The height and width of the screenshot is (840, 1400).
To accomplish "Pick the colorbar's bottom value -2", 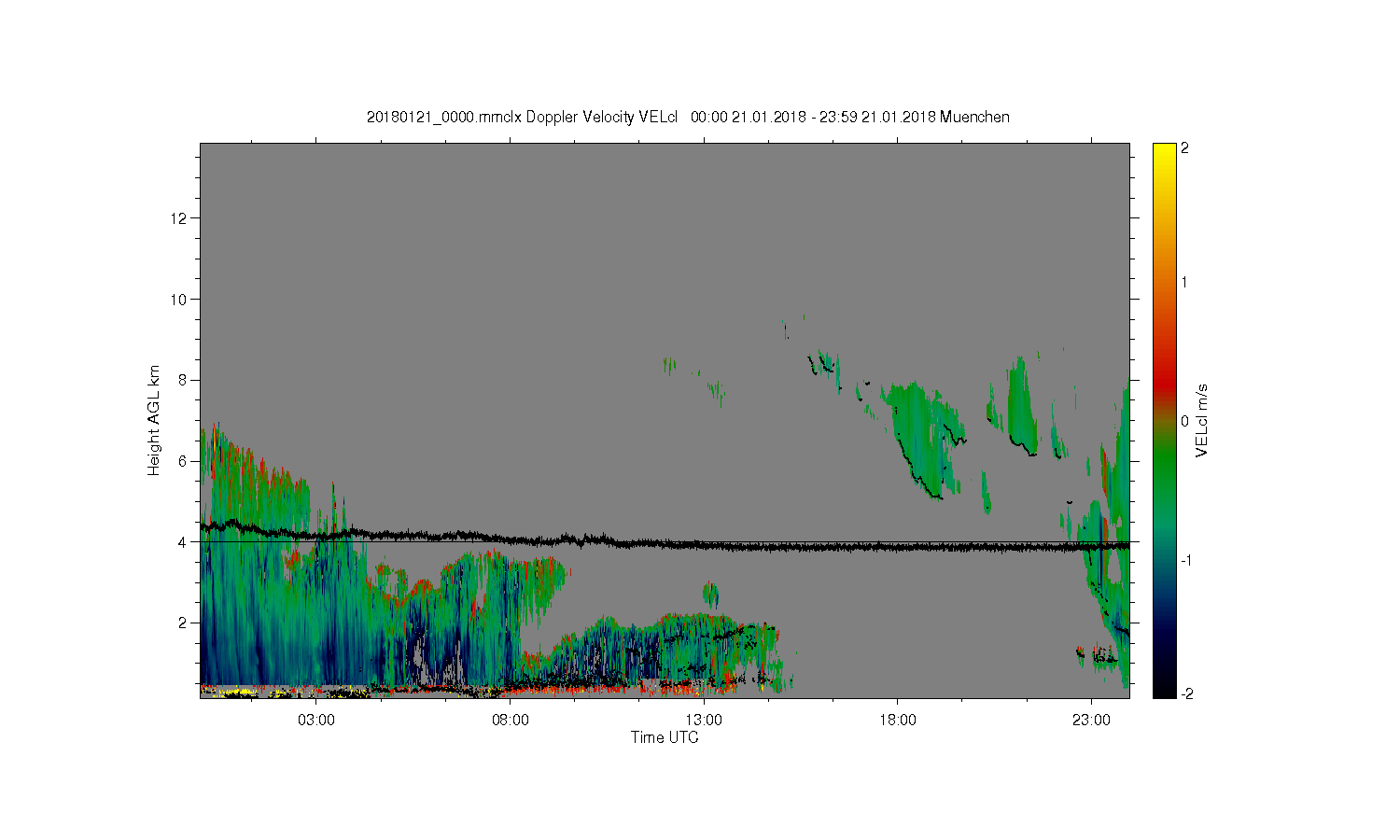I will pos(1186,693).
